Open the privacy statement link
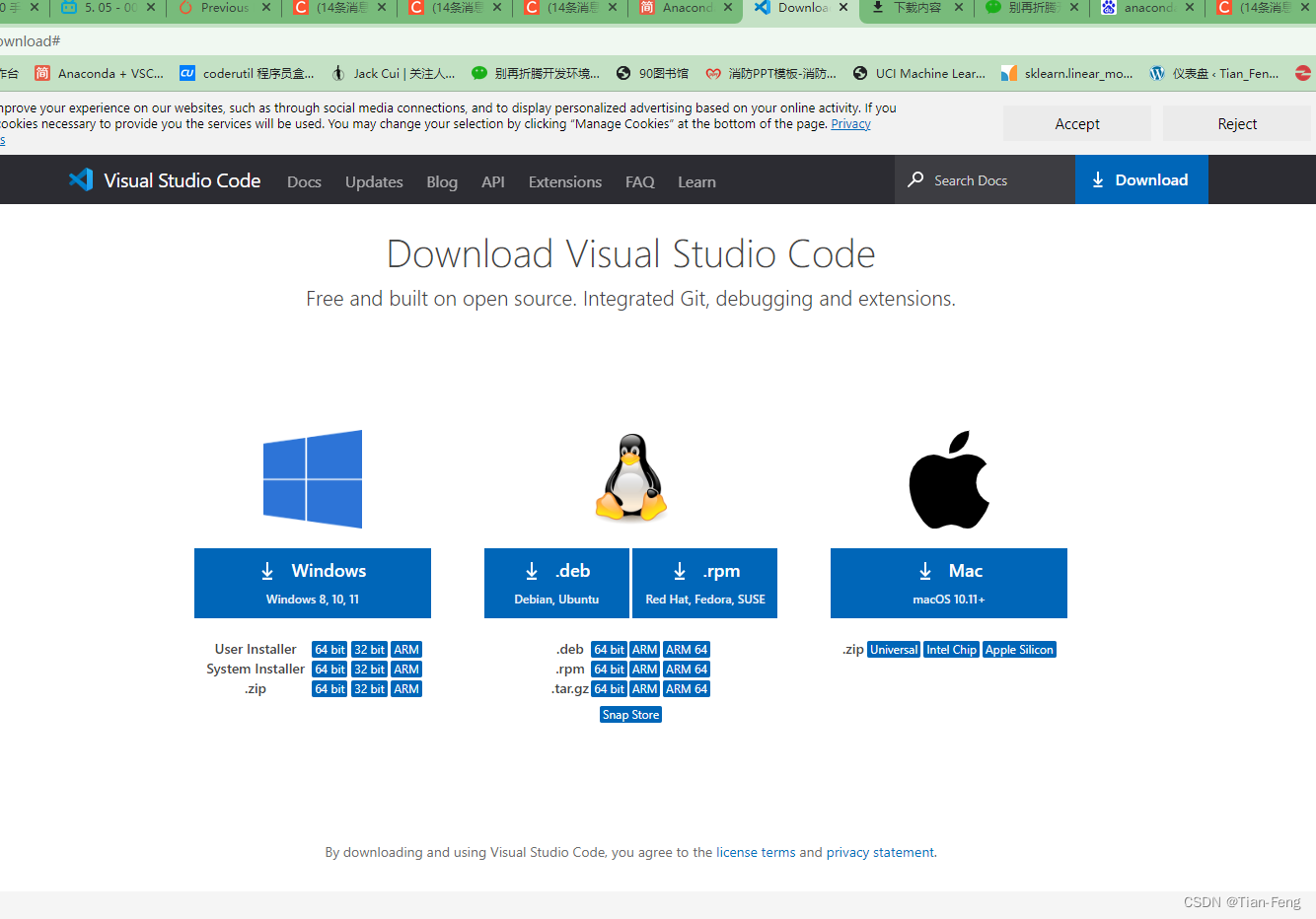The height and width of the screenshot is (919, 1316). point(880,852)
